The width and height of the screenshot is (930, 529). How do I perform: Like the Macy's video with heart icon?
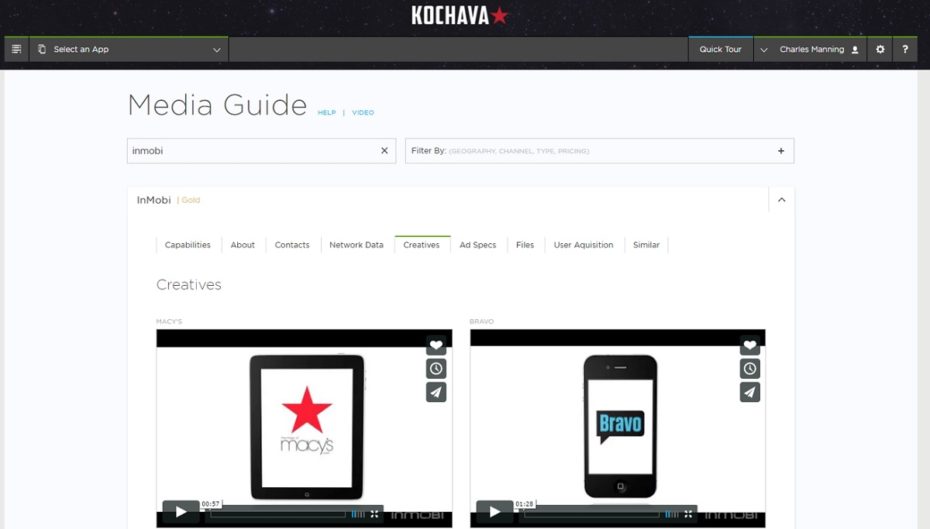436,345
